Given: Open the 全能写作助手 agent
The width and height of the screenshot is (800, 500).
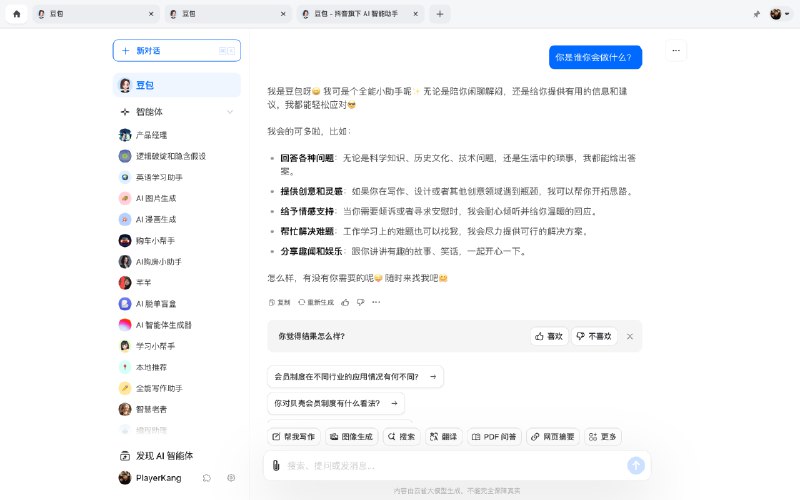Looking at the screenshot, I should 177,388.
